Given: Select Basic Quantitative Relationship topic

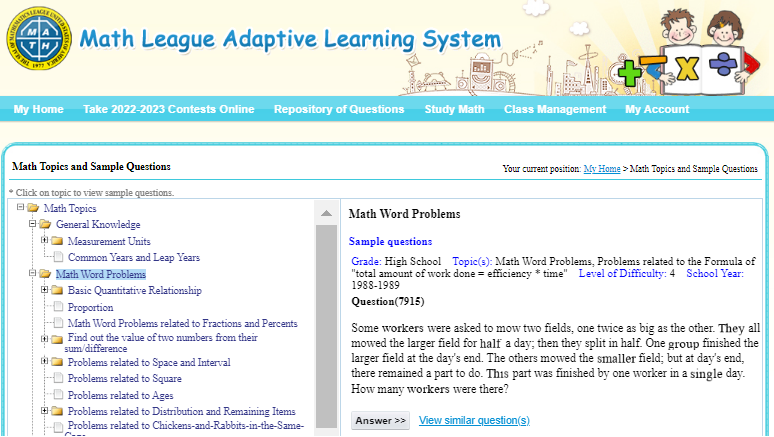Looking at the screenshot, I should [x=135, y=290].
